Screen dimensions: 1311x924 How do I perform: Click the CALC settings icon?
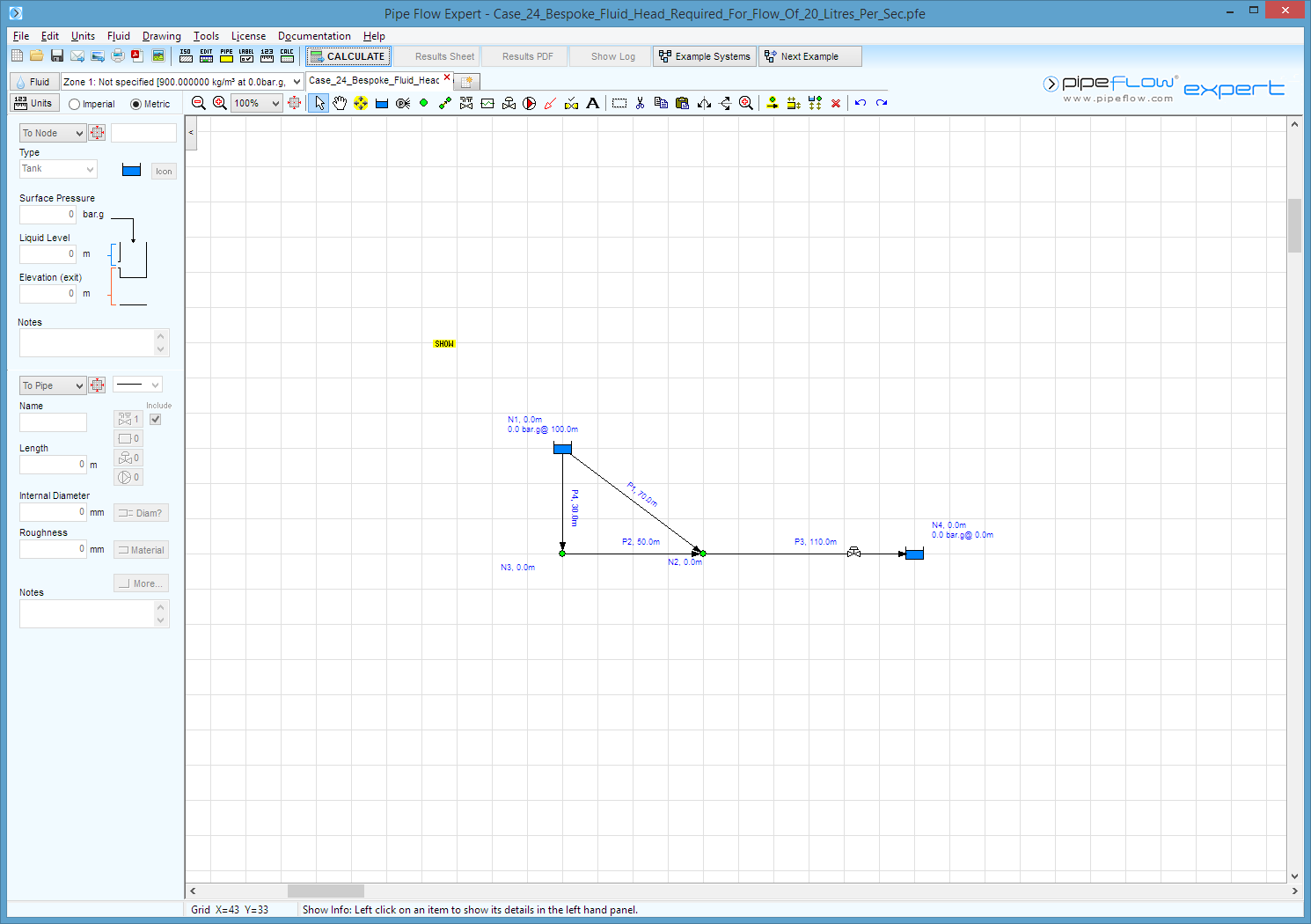(x=287, y=55)
